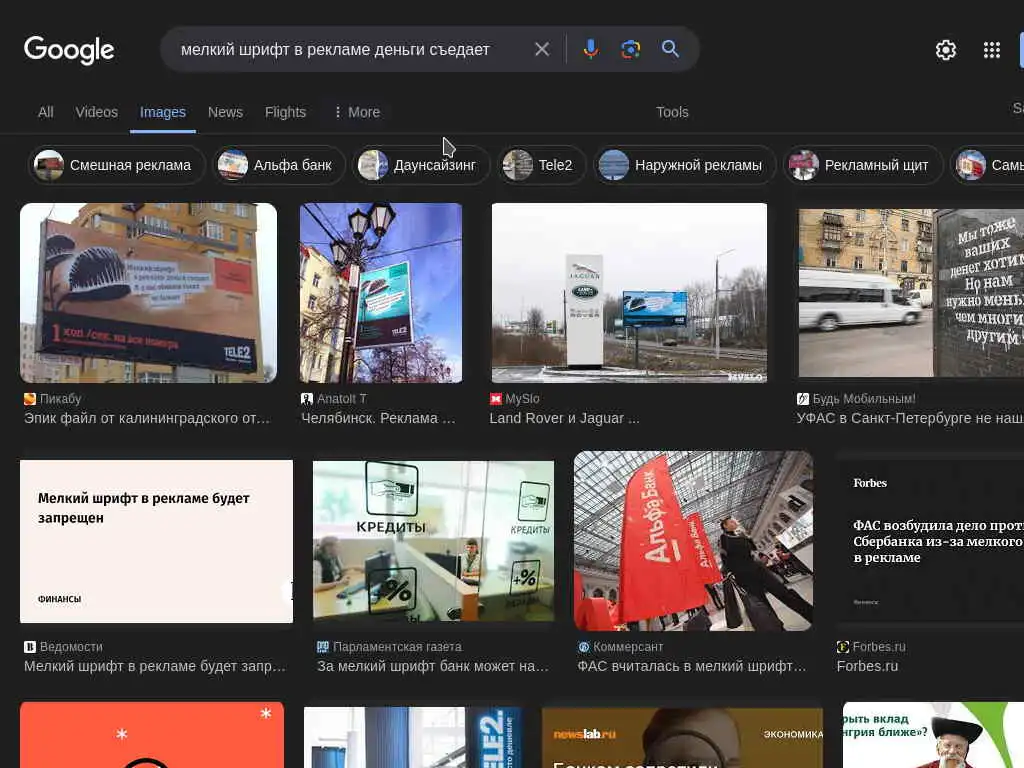Select the Наружной рекламы filter chip

[684, 165]
